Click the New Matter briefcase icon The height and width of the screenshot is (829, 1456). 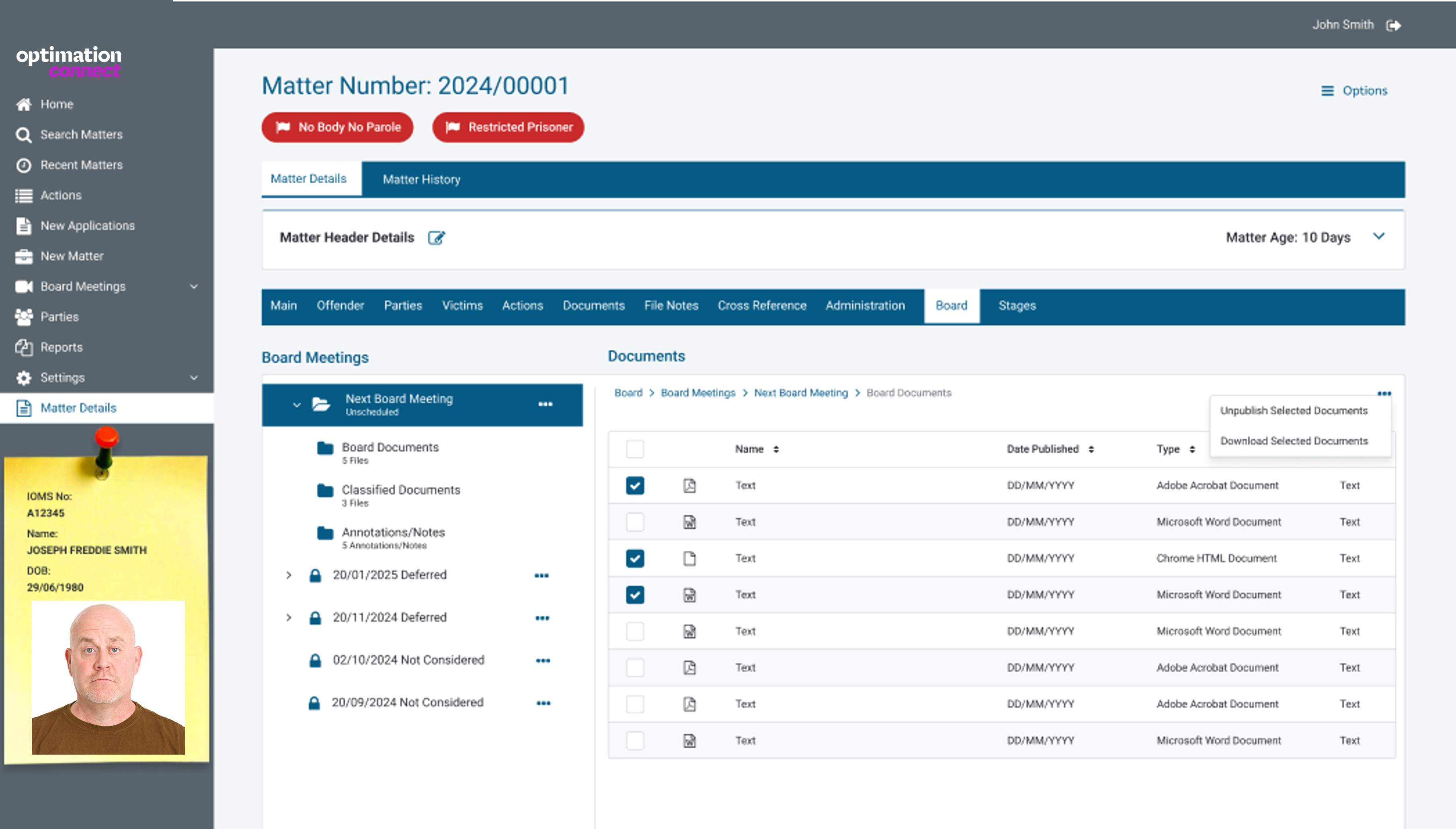(x=23, y=256)
